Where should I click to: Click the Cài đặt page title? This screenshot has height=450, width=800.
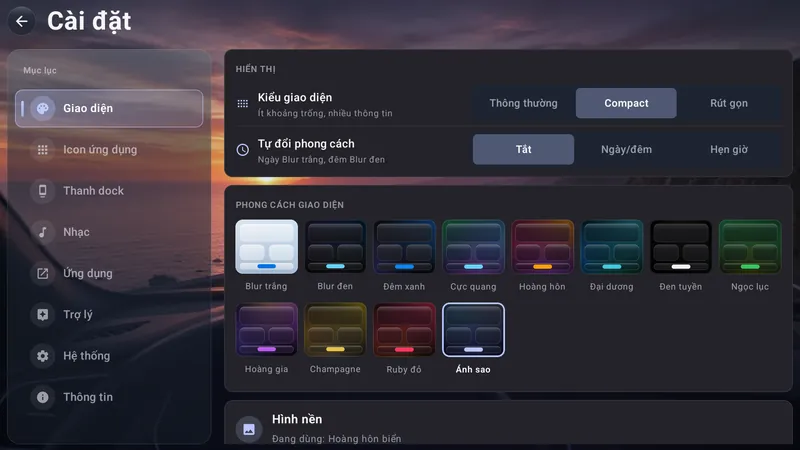[89, 21]
